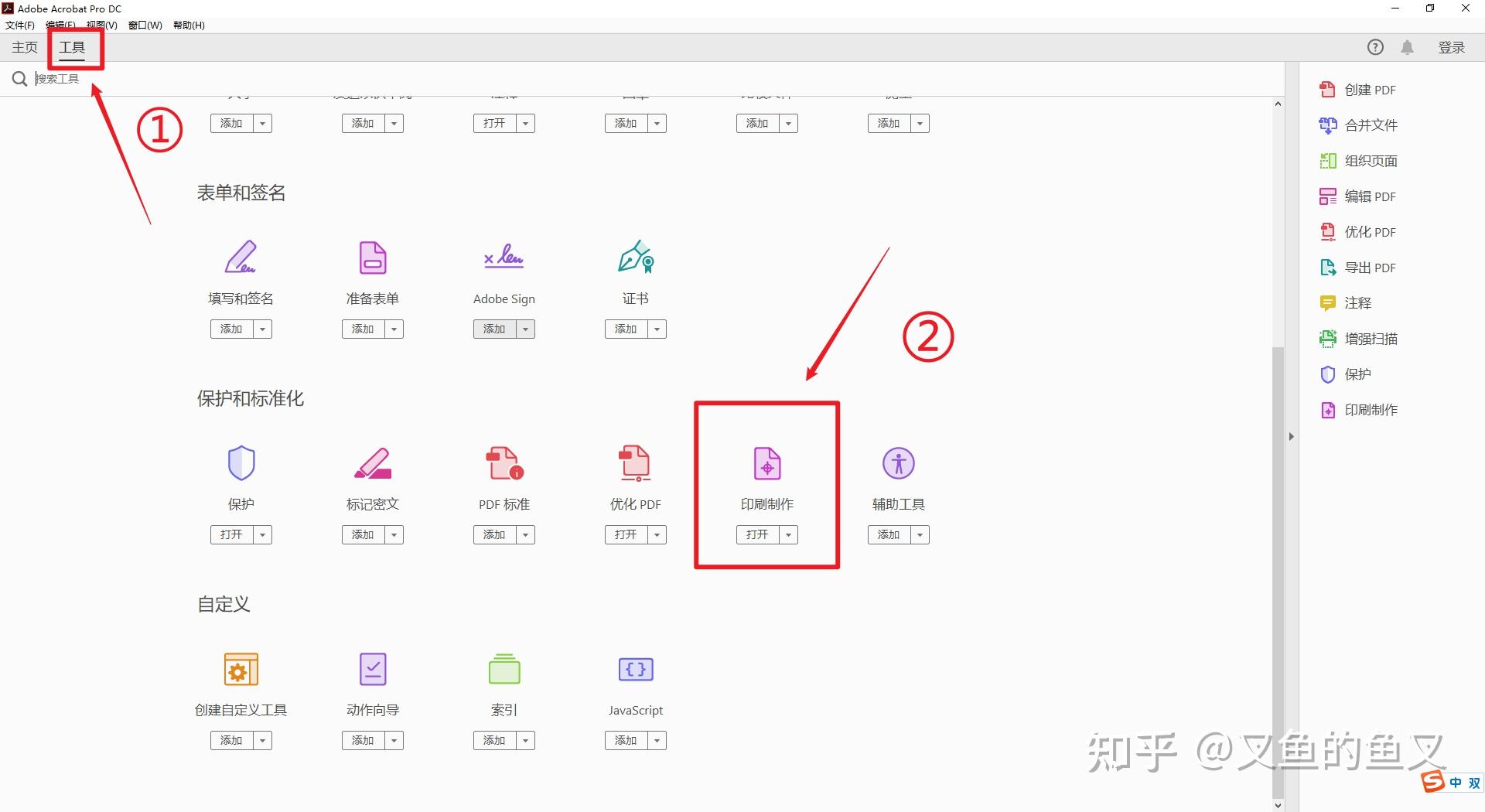Select 合并文件 icon in the right shortcut pane

[x=1327, y=125]
